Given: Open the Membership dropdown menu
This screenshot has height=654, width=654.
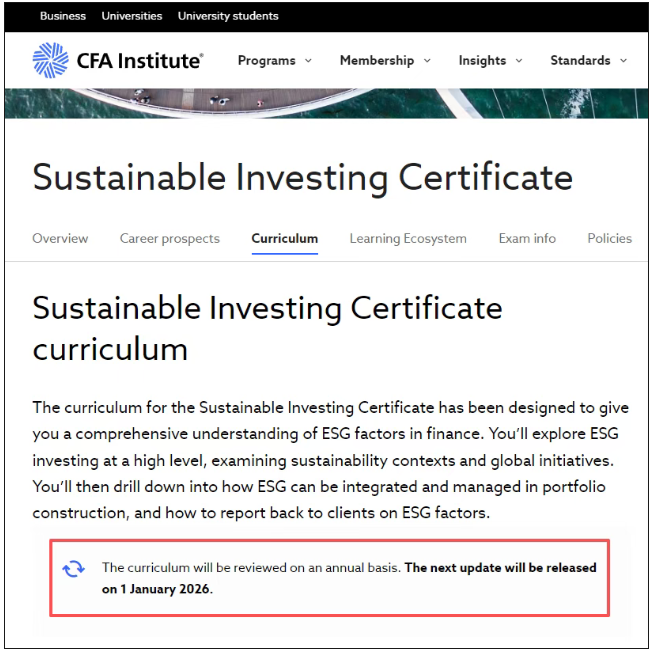Looking at the screenshot, I should 385,60.
